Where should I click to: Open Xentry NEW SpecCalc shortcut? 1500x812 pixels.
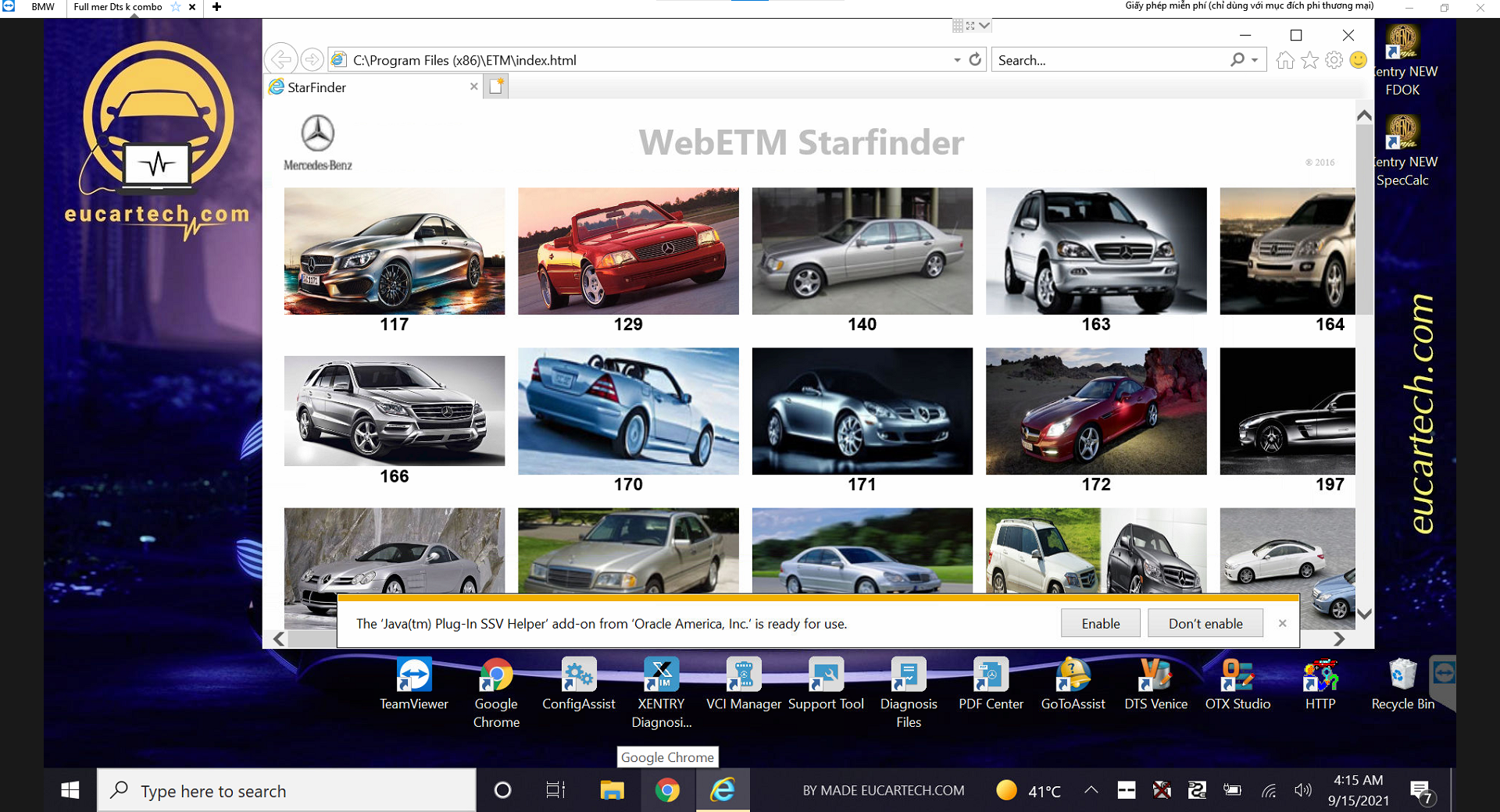pyautogui.click(x=1403, y=151)
